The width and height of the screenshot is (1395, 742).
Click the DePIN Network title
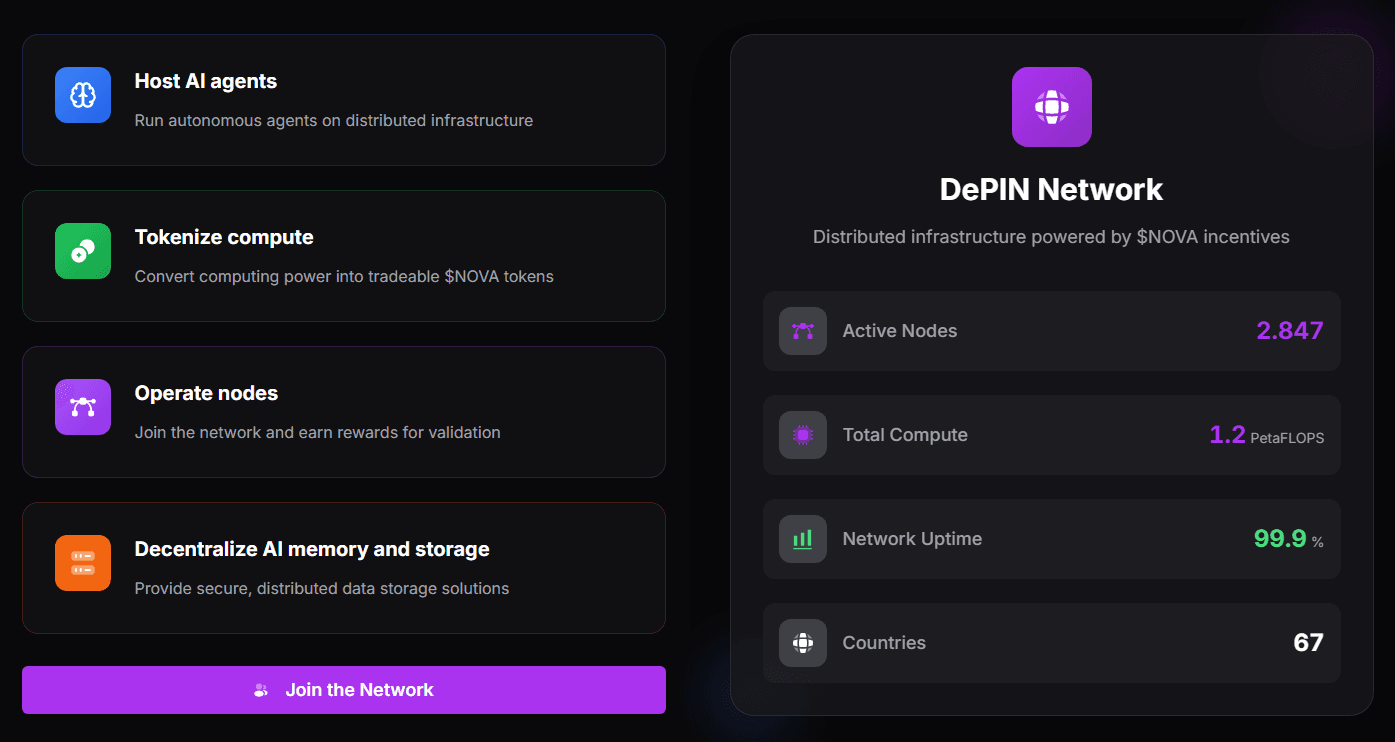pos(1052,189)
